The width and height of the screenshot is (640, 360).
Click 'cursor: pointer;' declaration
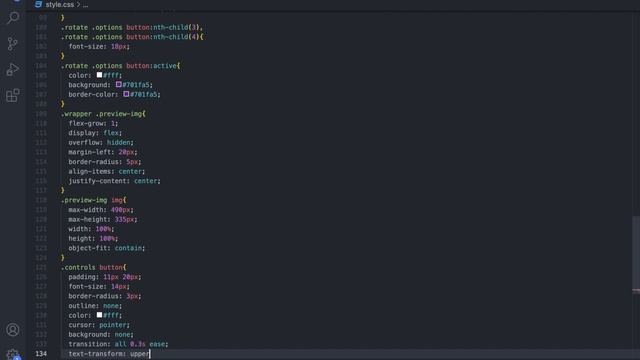click(x=99, y=325)
